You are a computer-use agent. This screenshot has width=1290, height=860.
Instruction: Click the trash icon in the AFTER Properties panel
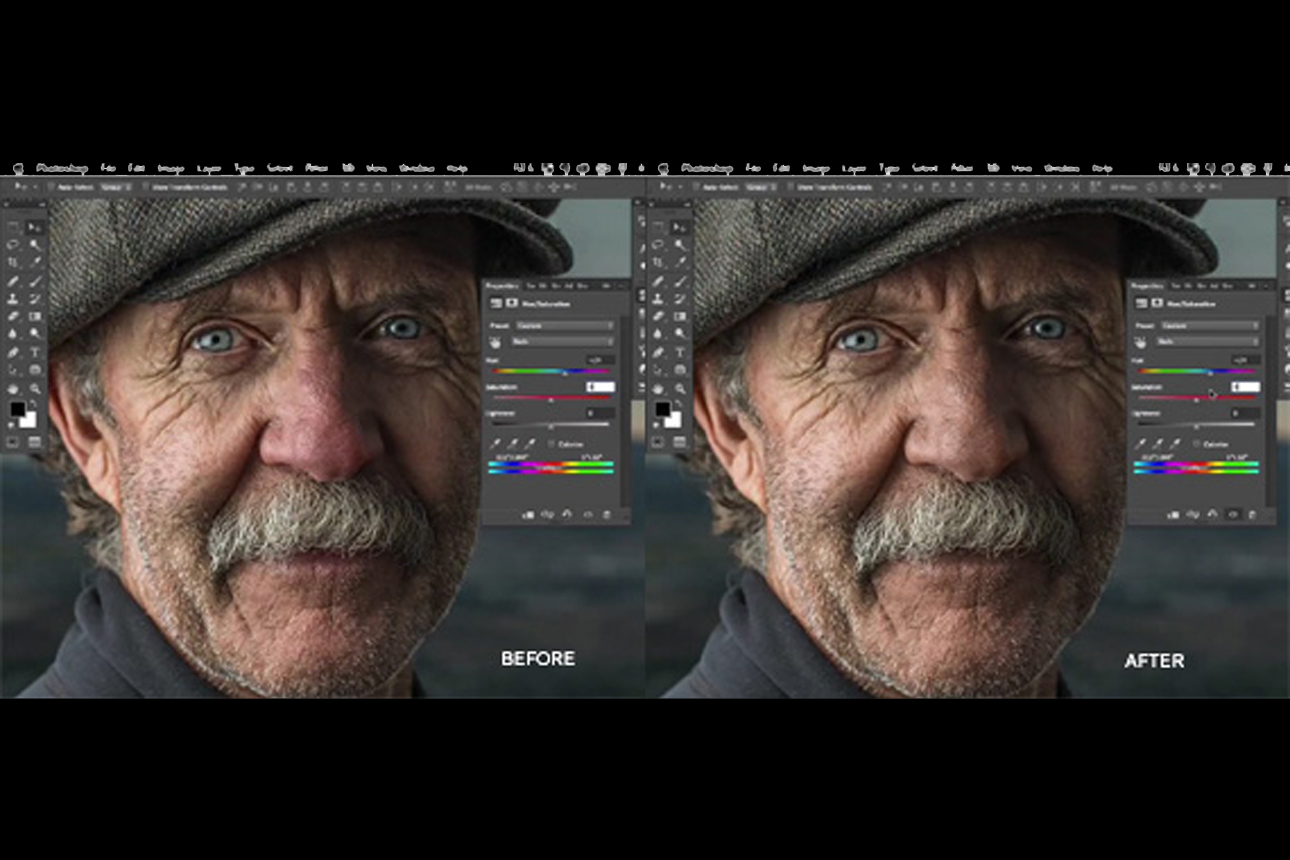coord(1252,514)
